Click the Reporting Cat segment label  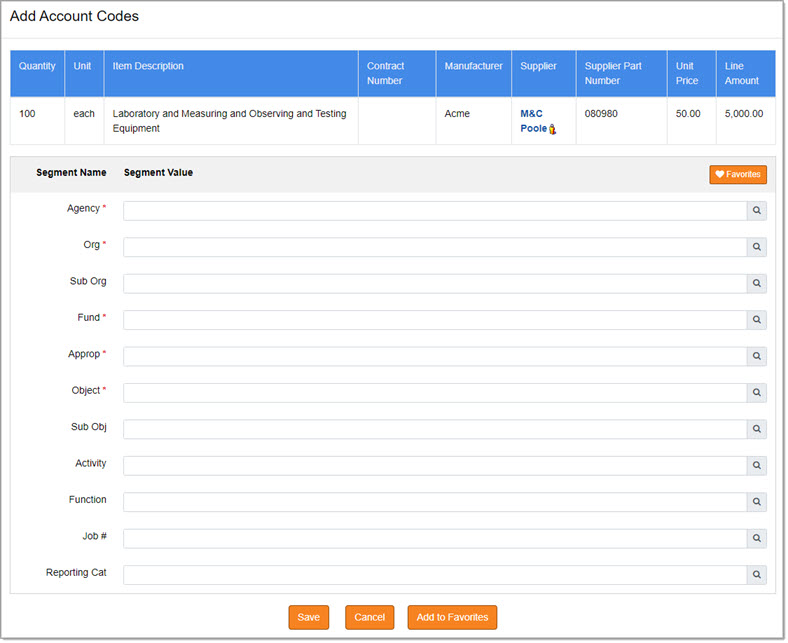tap(76, 573)
